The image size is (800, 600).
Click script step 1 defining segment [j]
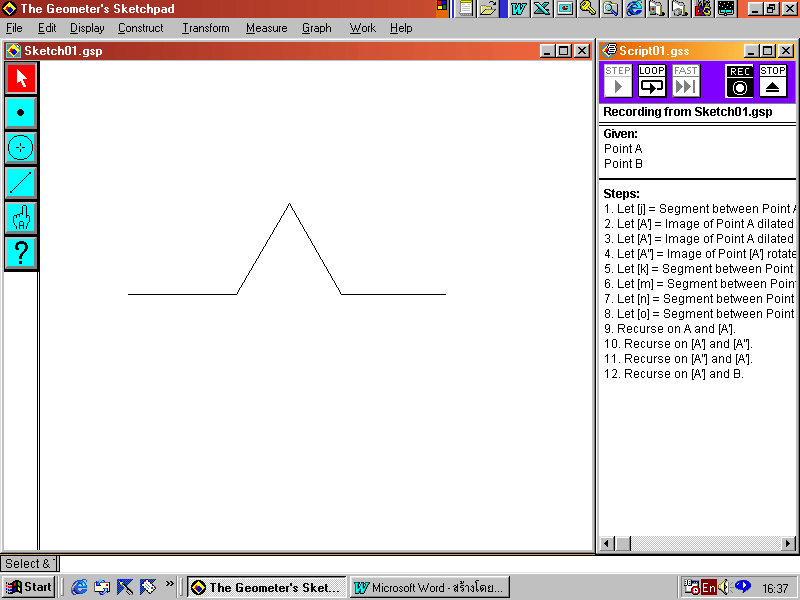699,209
